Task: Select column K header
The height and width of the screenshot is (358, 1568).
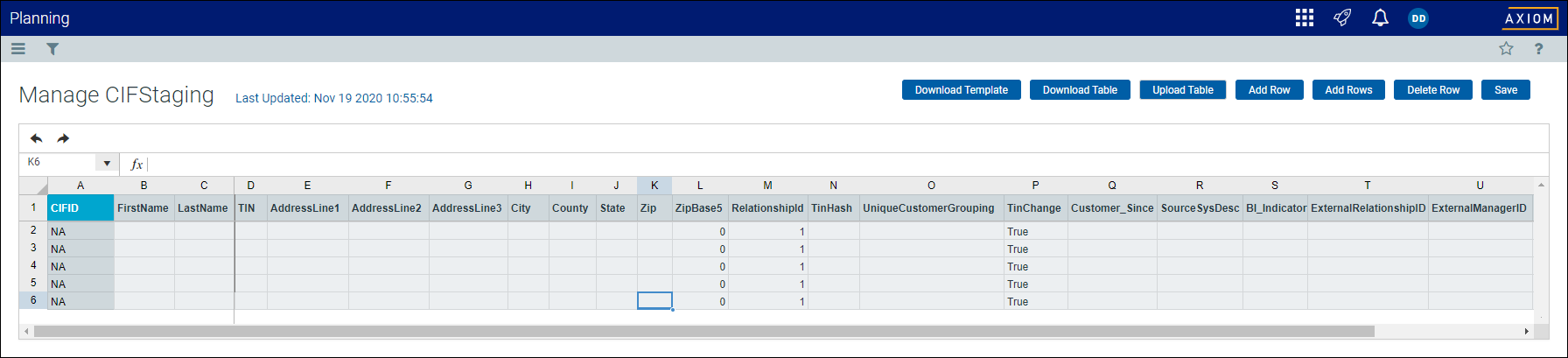Action: pos(654,186)
